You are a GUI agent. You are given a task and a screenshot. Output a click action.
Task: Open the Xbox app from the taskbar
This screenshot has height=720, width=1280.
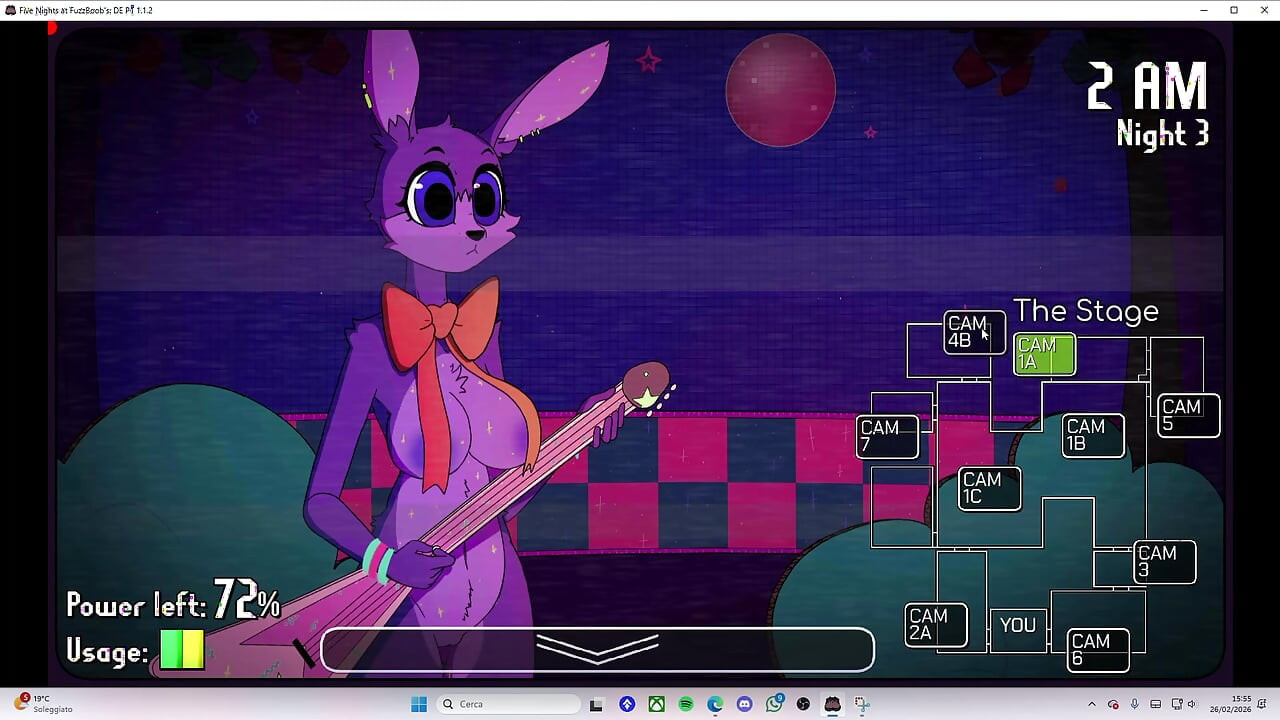tap(656, 704)
